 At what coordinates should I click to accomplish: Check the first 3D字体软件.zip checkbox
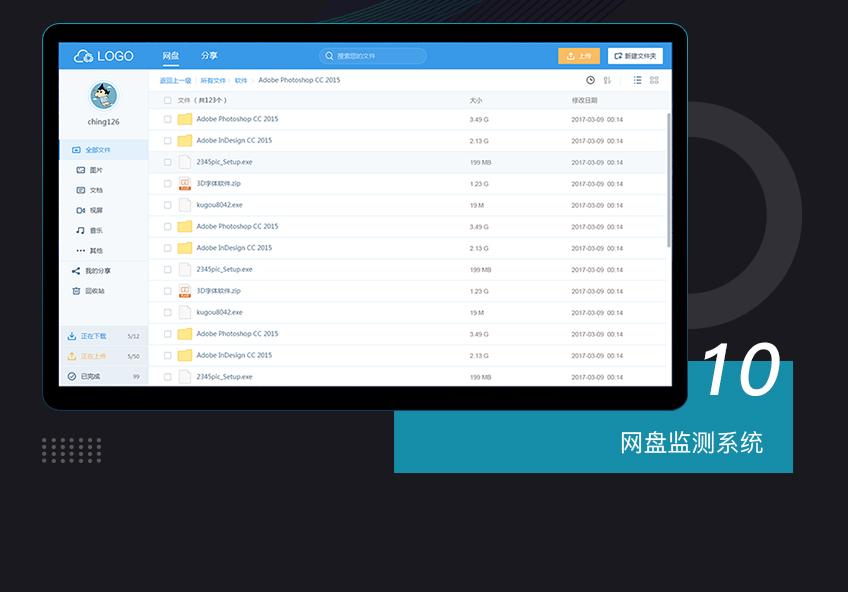[x=168, y=184]
